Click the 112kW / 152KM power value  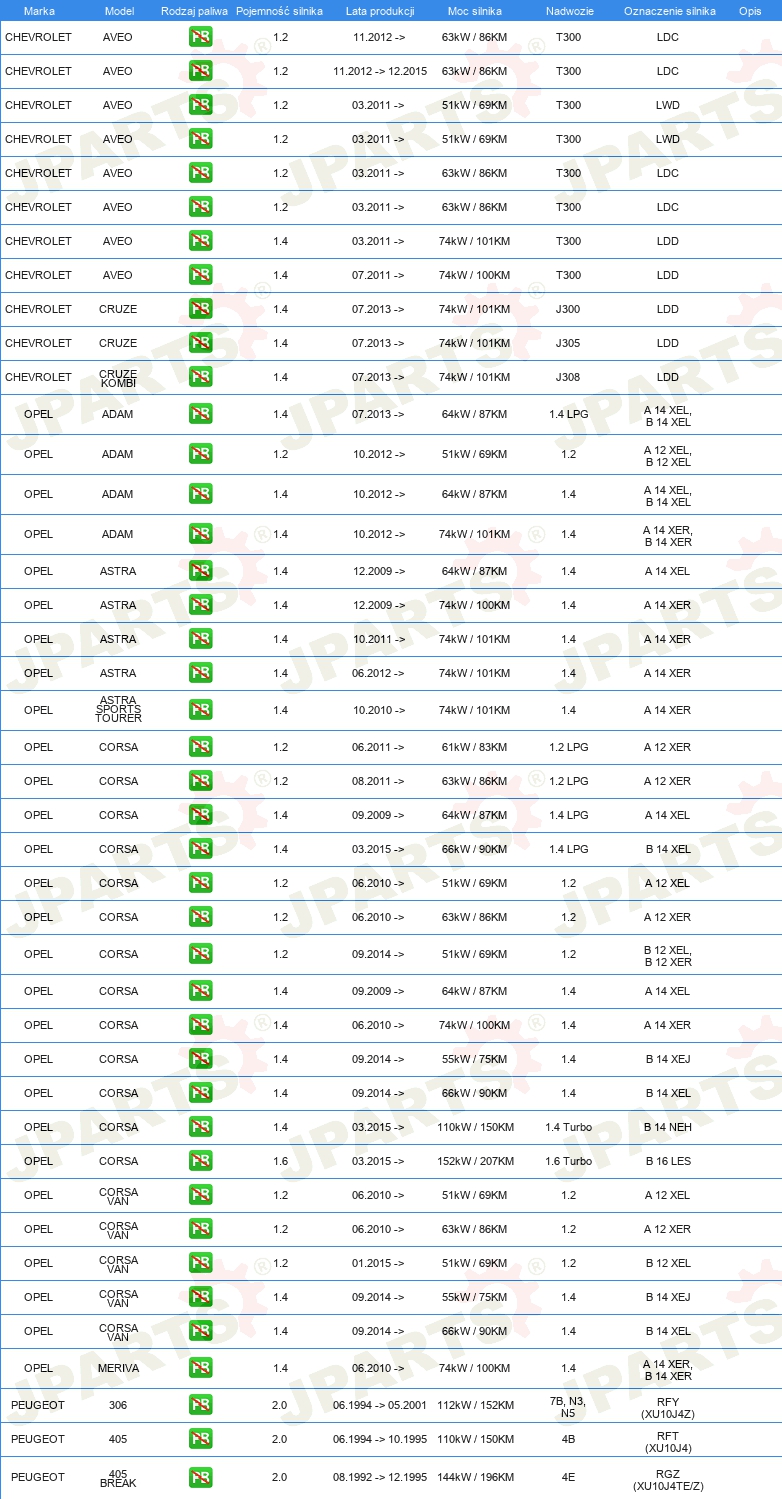(475, 1405)
